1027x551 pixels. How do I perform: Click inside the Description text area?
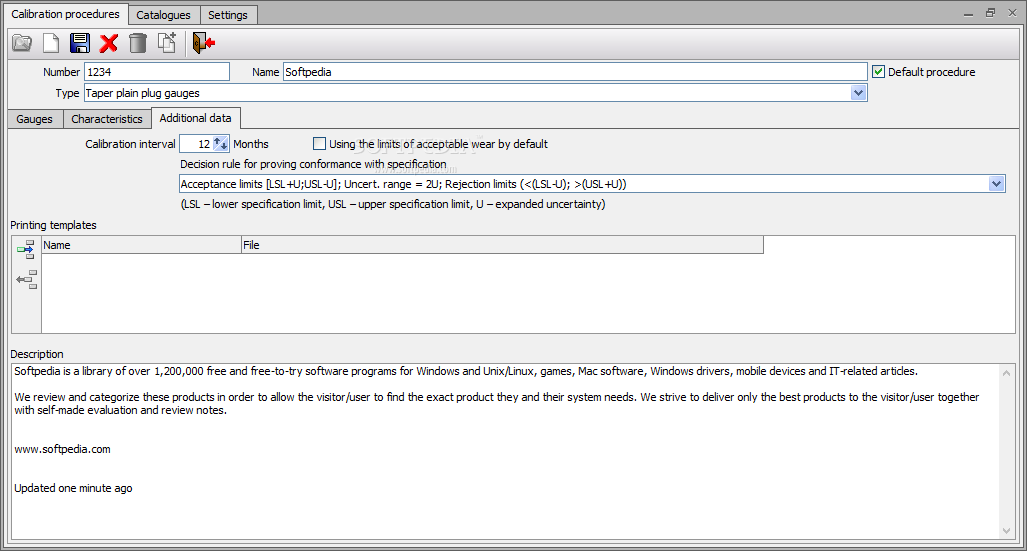coord(504,451)
